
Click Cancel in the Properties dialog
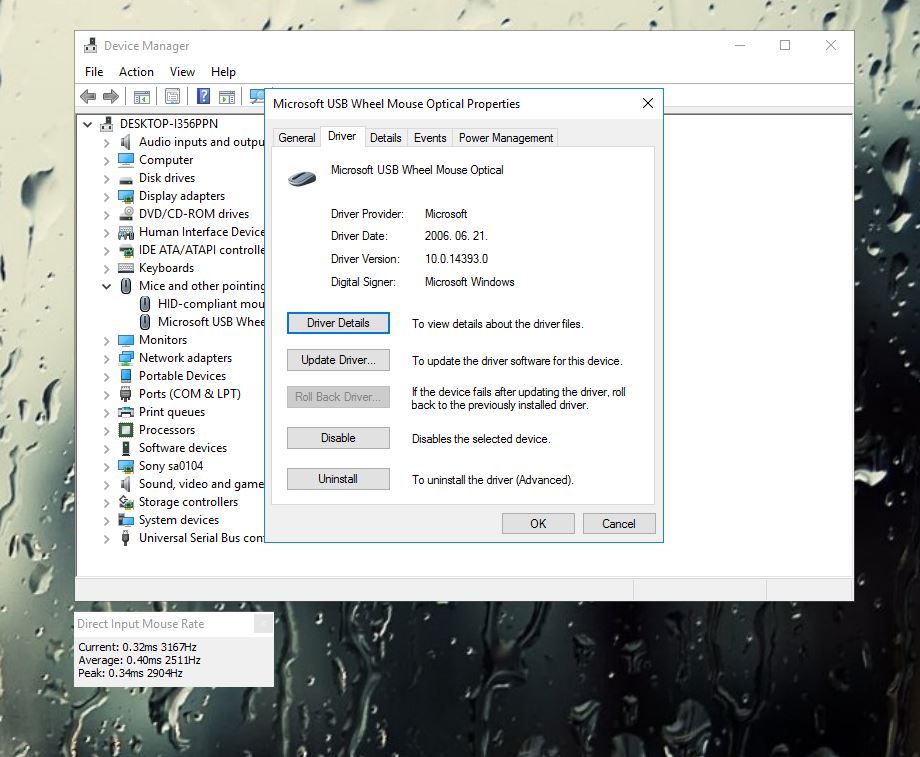[x=619, y=523]
